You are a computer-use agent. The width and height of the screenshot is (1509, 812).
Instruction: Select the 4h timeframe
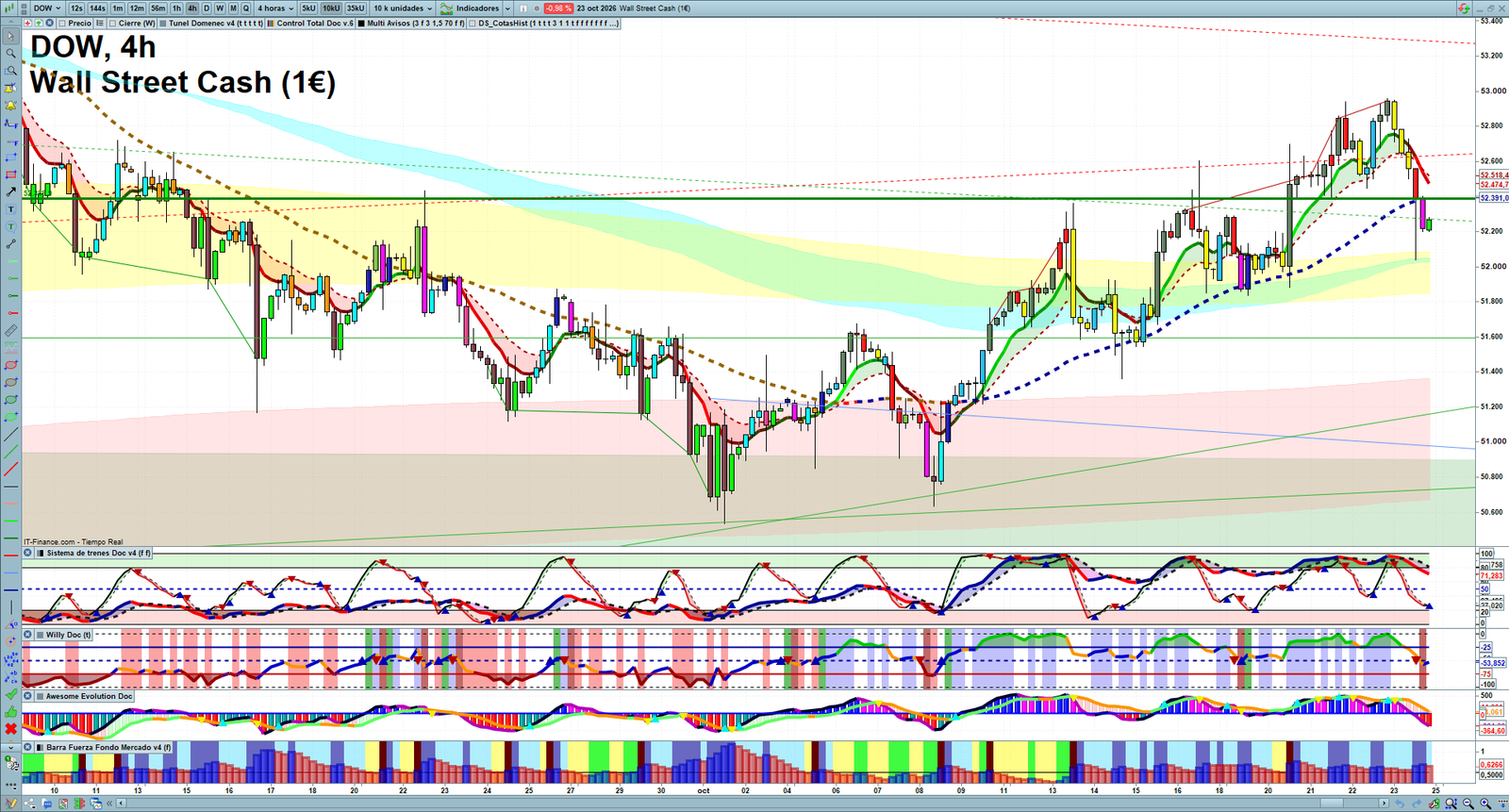click(192, 8)
